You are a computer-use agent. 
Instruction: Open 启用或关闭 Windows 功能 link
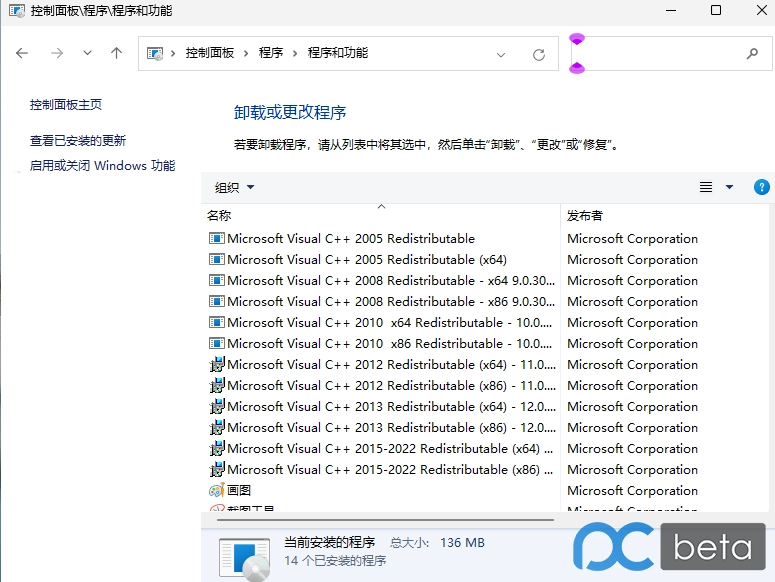point(102,166)
